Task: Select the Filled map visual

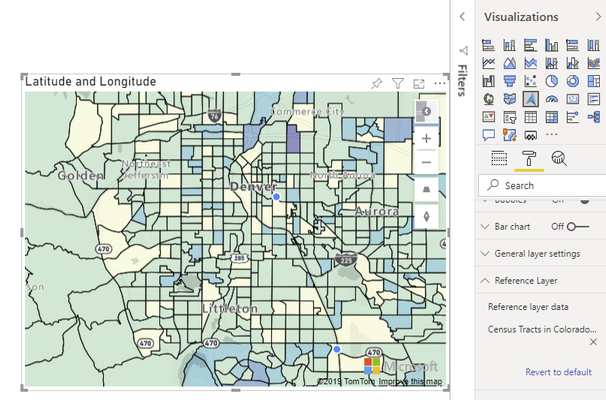Action: [x=509, y=99]
